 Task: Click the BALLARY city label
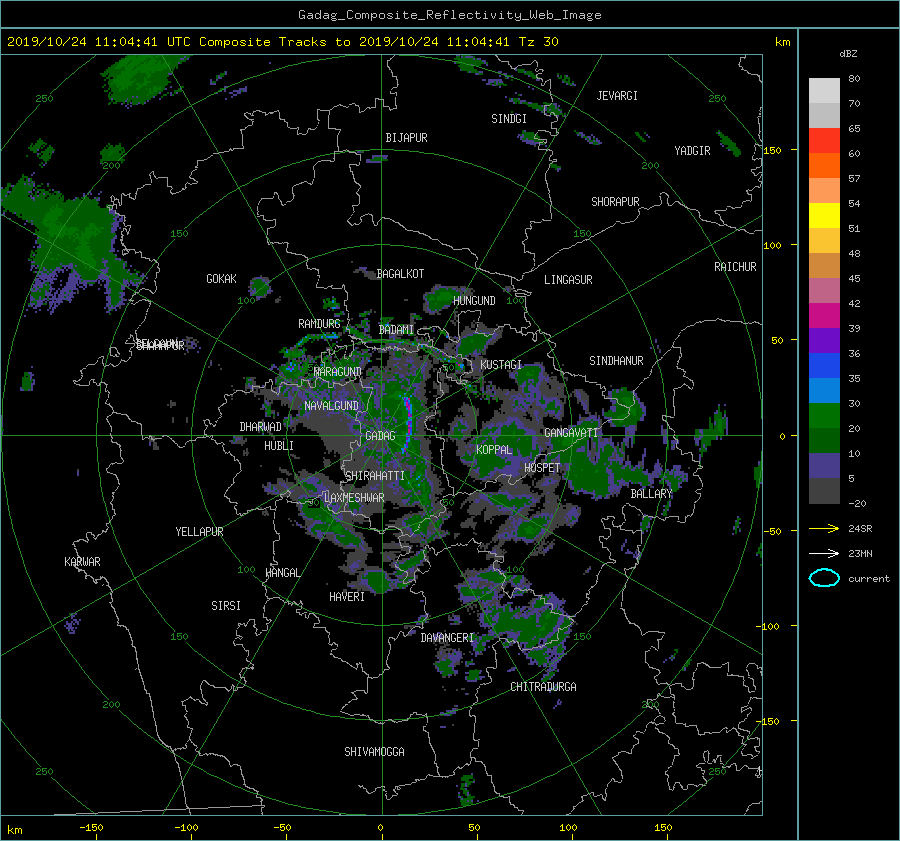tap(651, 494)
